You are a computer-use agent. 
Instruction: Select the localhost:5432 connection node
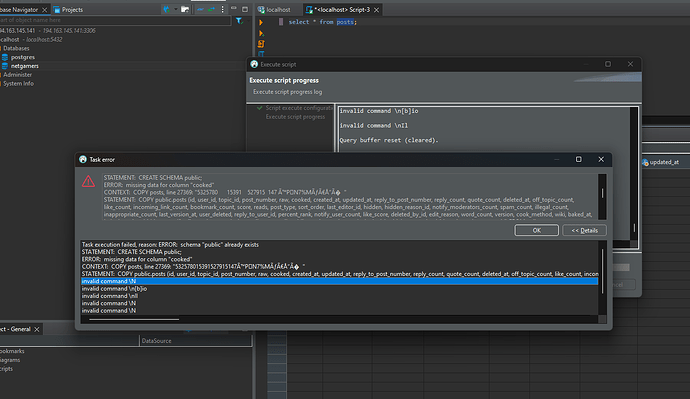[x=31, y=39]
